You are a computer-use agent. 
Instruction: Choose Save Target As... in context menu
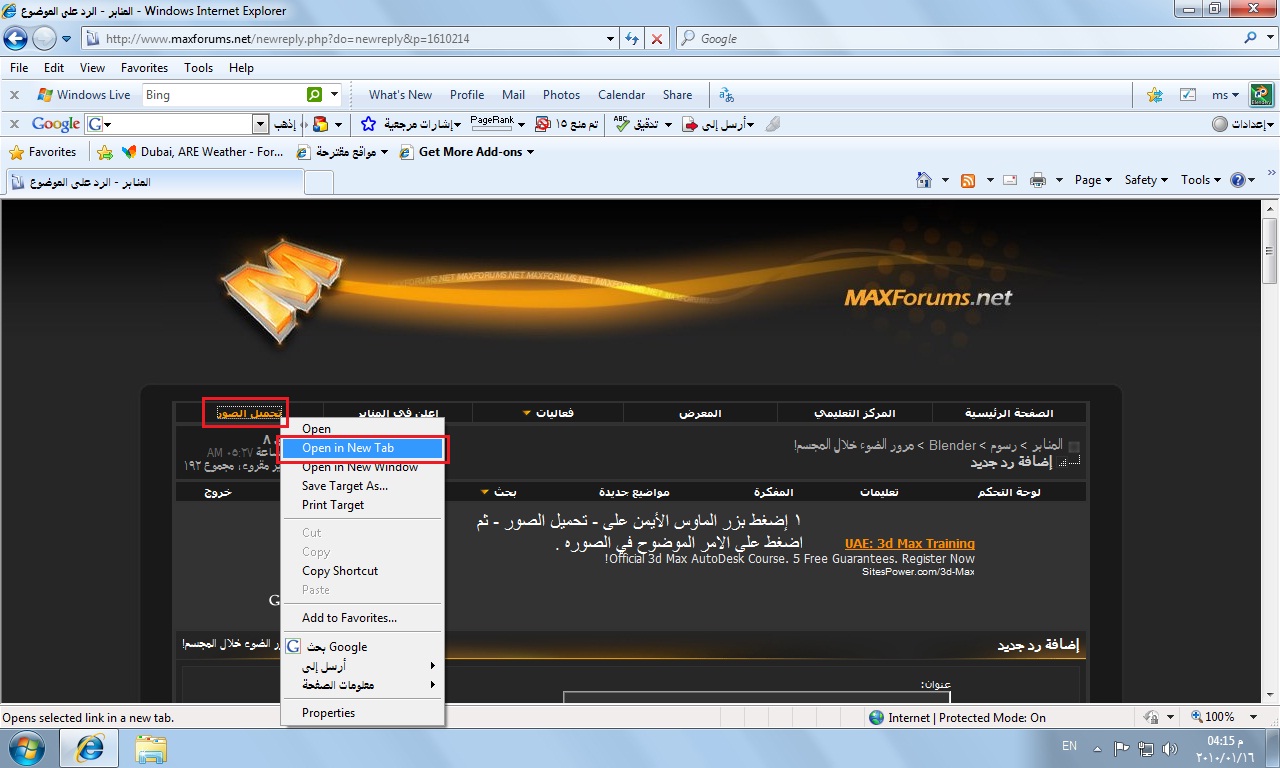(x=361, y=486)
